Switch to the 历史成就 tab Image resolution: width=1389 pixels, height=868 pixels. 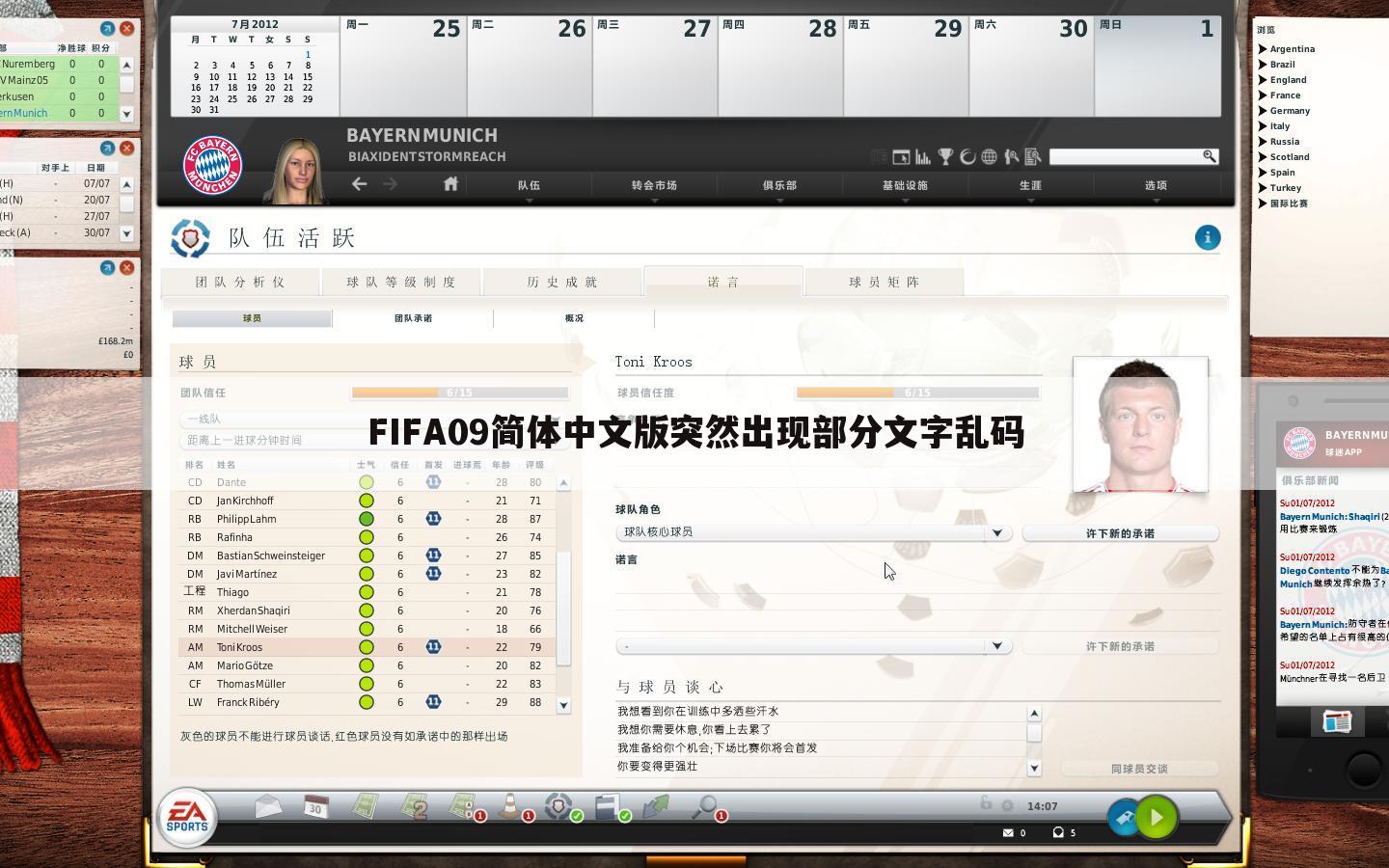562,282
